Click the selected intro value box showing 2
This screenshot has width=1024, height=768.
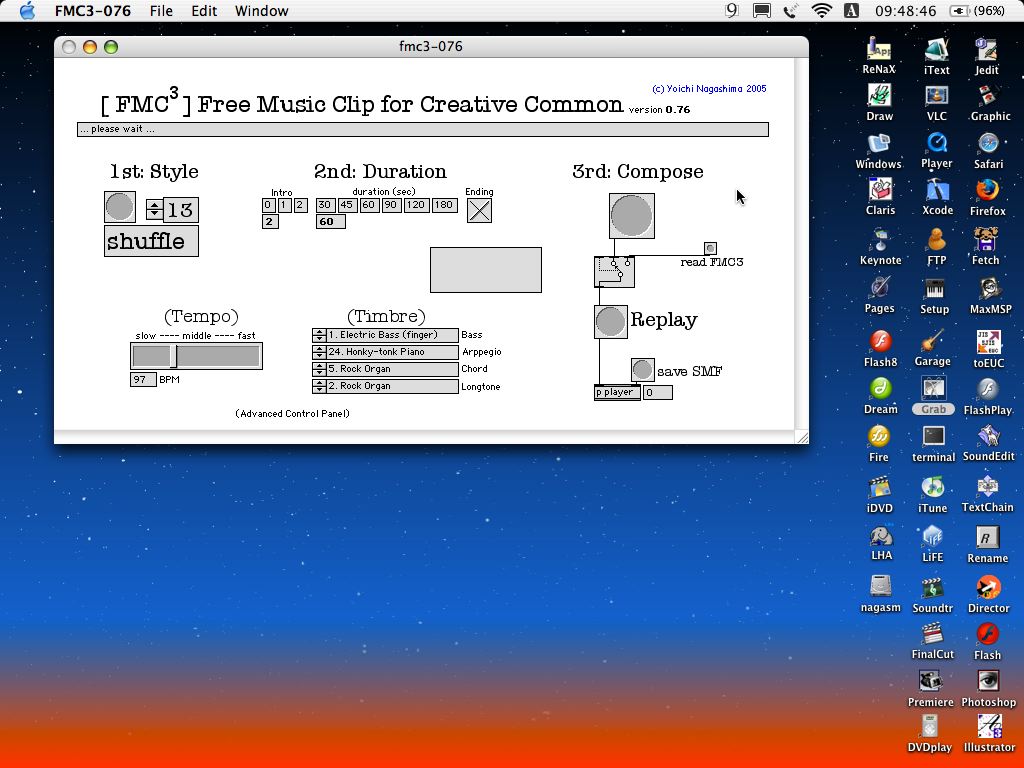pyautogui.click(x=270, y=221)
